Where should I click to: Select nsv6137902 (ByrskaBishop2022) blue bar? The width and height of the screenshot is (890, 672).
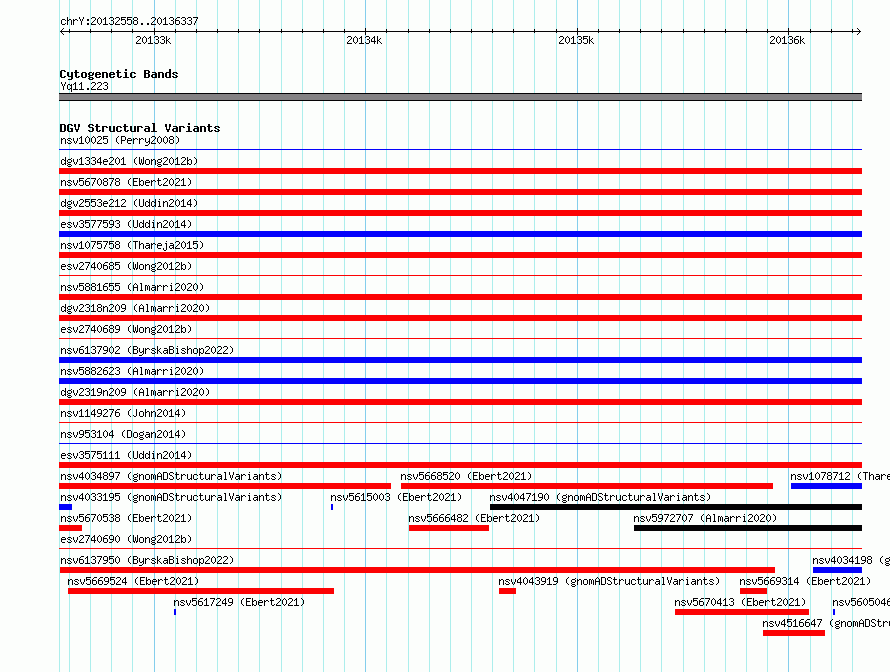(x=460, y=360)
